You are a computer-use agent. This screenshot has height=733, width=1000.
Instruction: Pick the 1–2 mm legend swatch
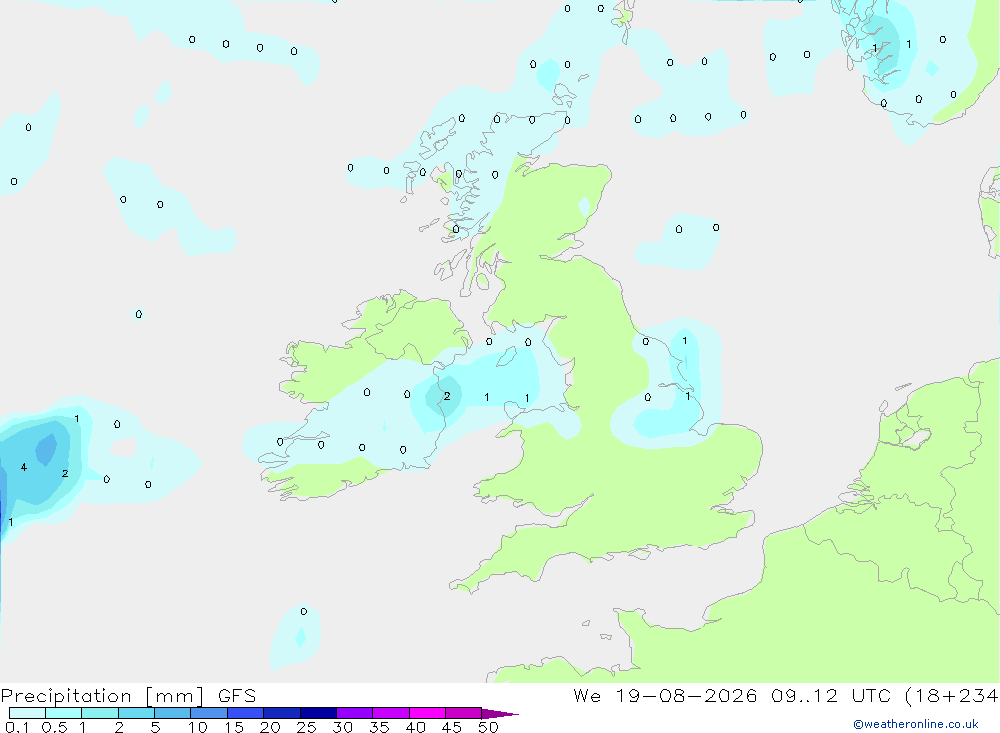coord(99,713)
